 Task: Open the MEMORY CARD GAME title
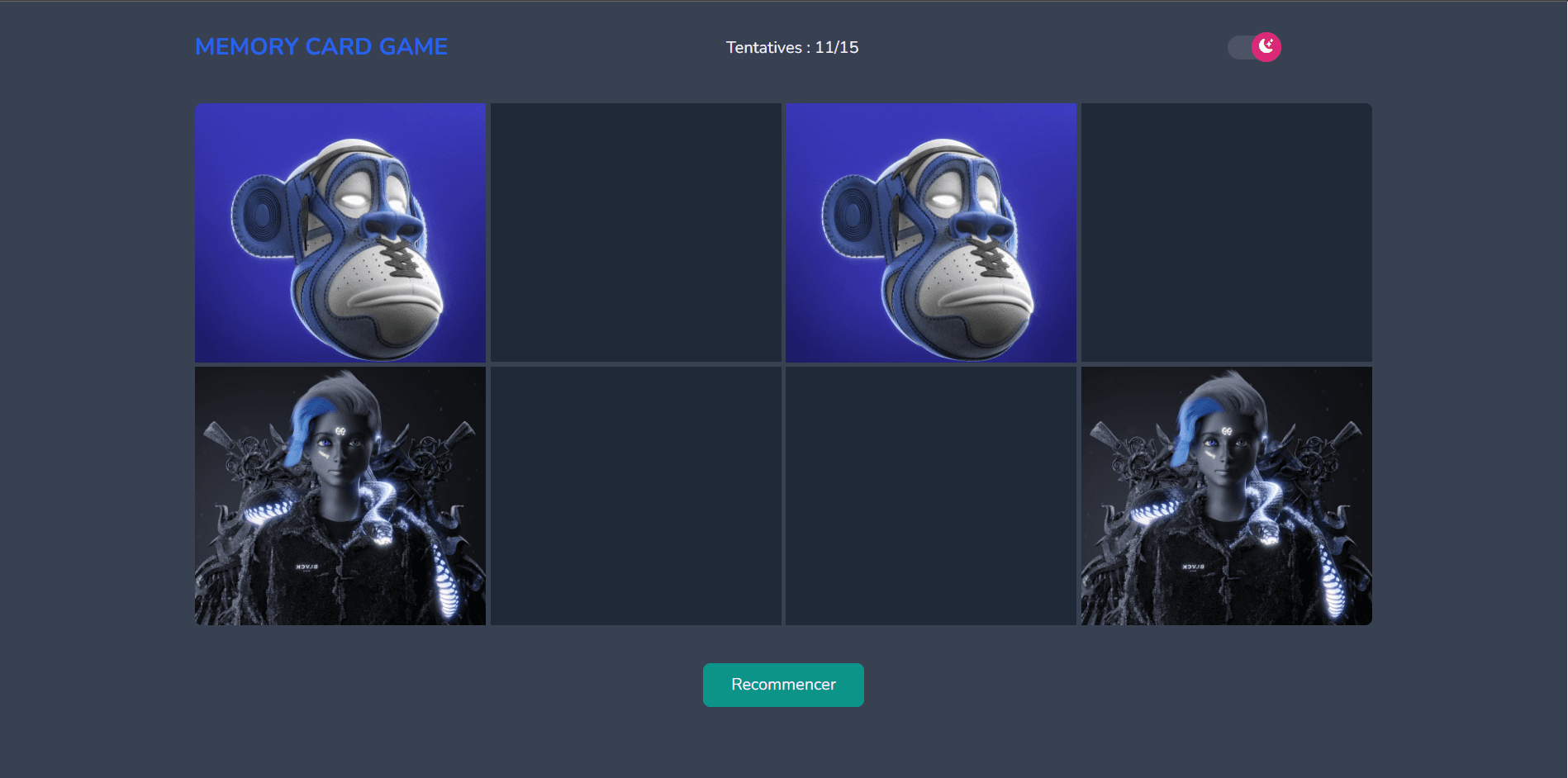[x=321, y=46]
